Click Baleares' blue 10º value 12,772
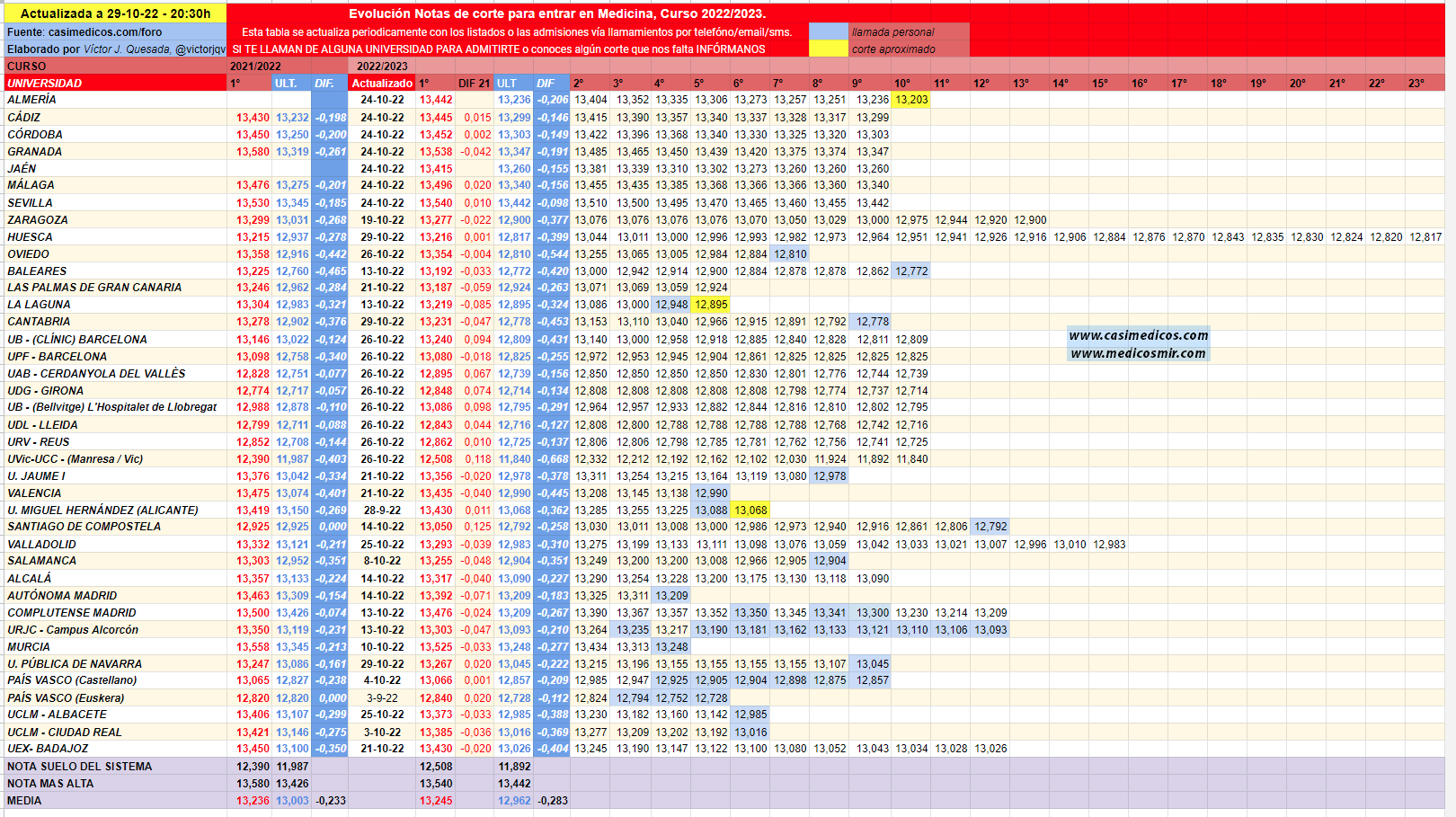 911,271
